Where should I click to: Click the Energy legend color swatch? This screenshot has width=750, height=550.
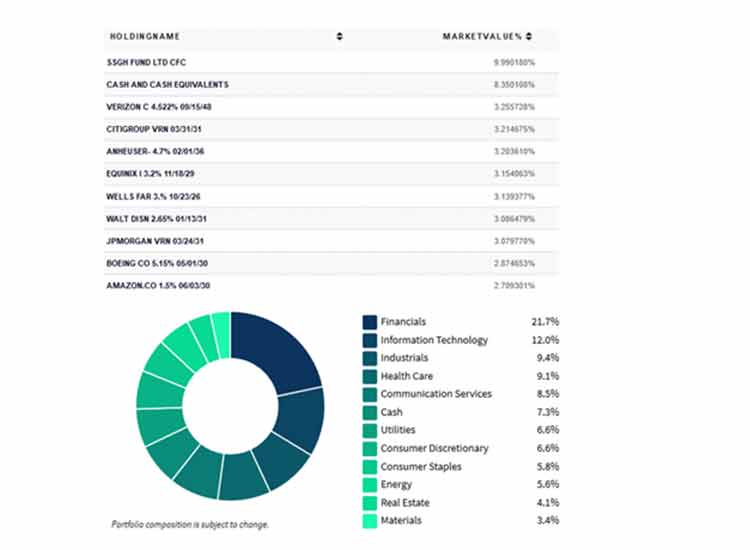370,484
